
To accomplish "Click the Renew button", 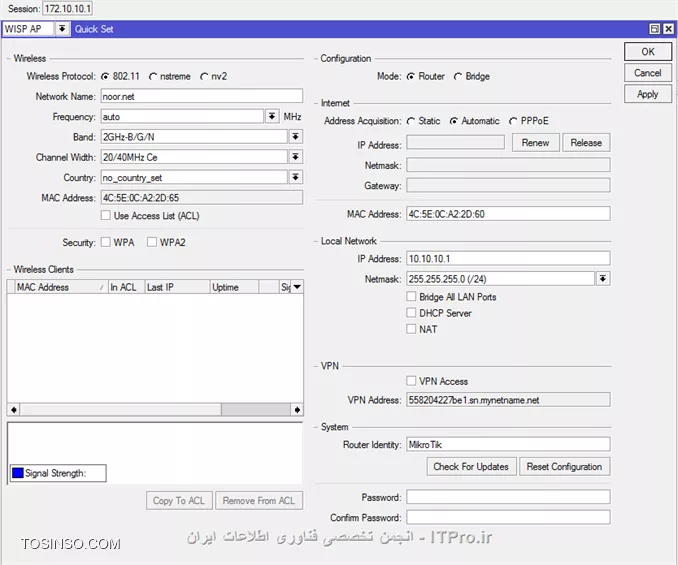I will pos(535,143).
